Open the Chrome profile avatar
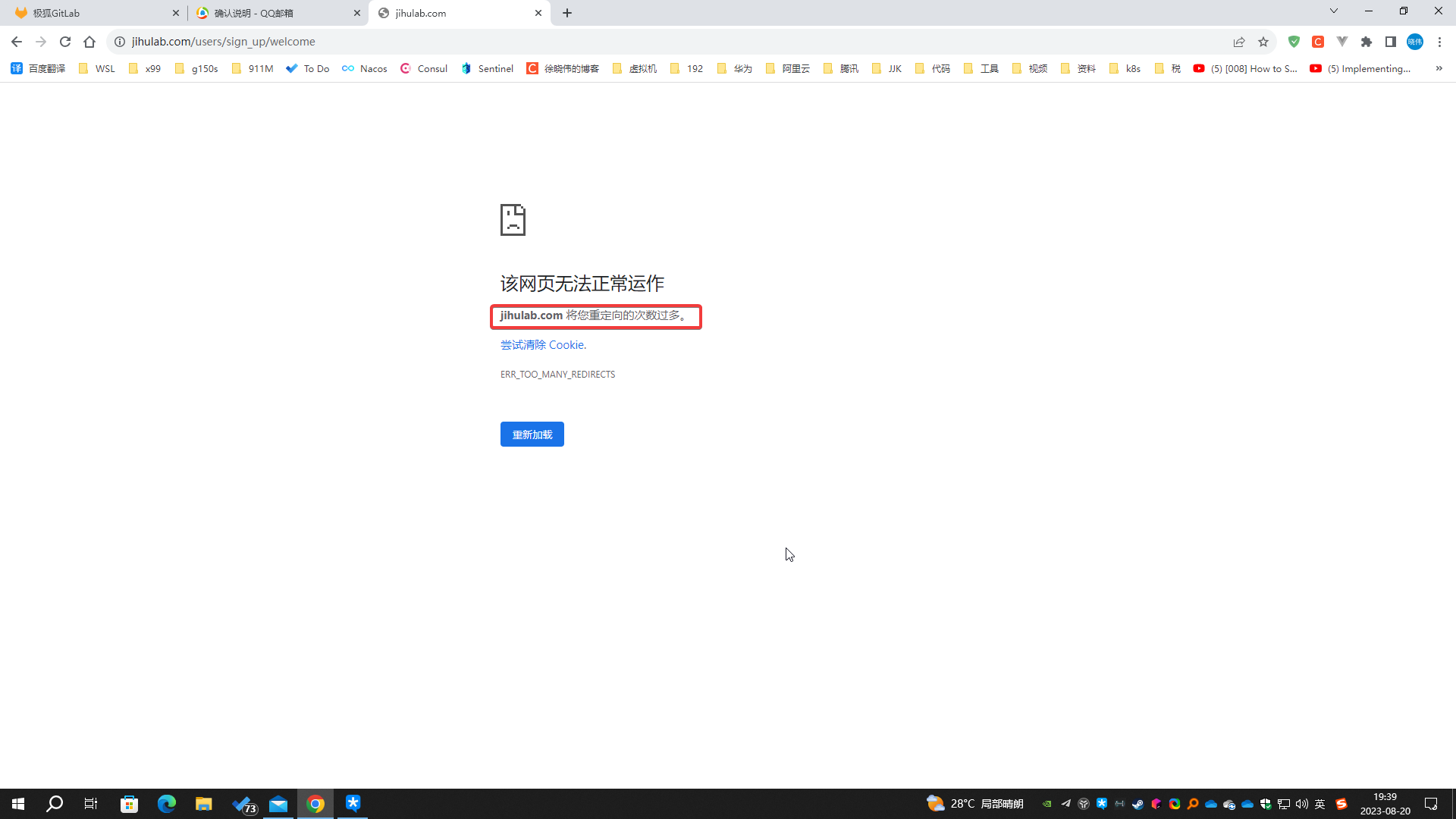1456x819 pixels. coord(1415,42)
